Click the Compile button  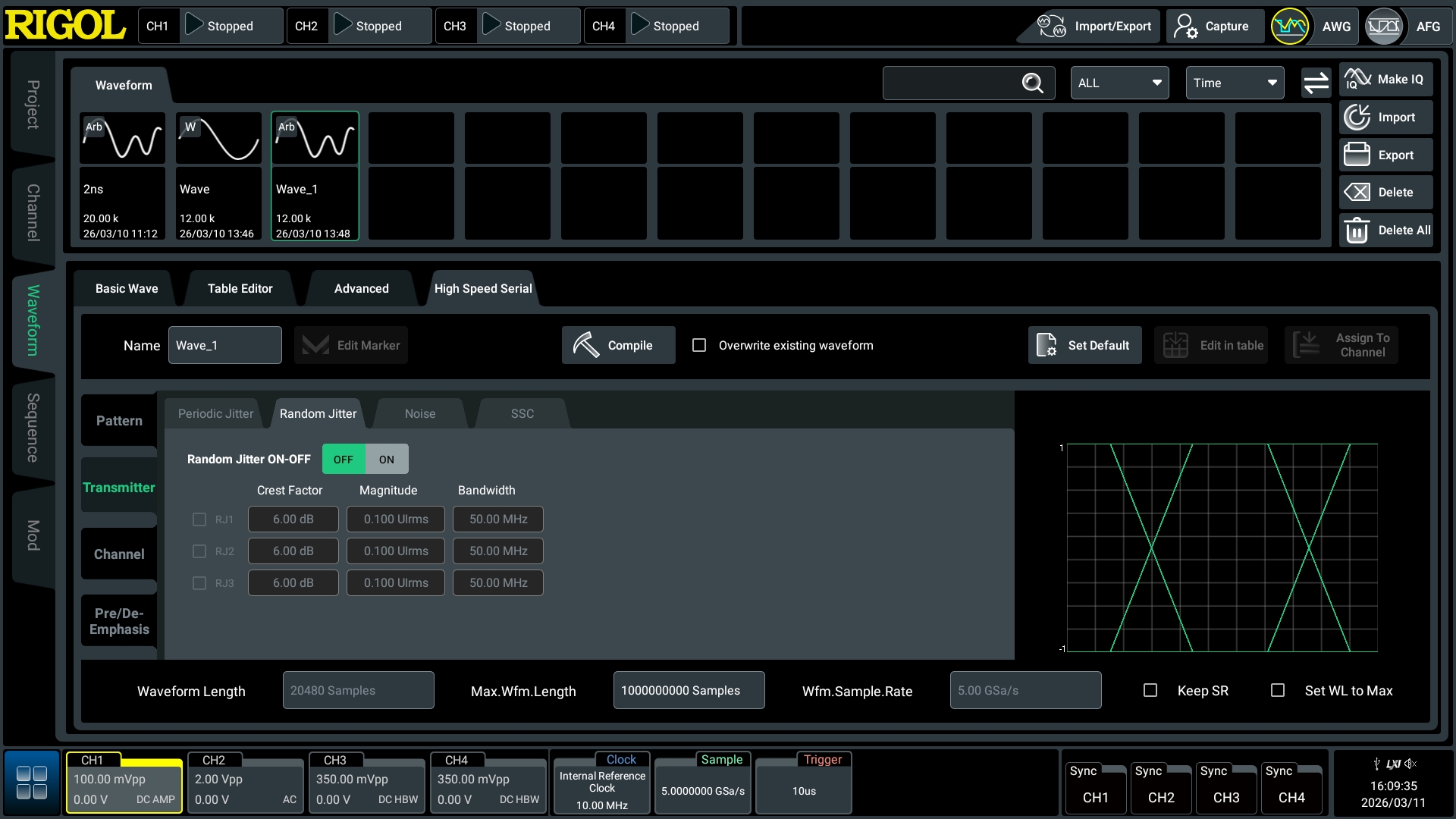618,346
